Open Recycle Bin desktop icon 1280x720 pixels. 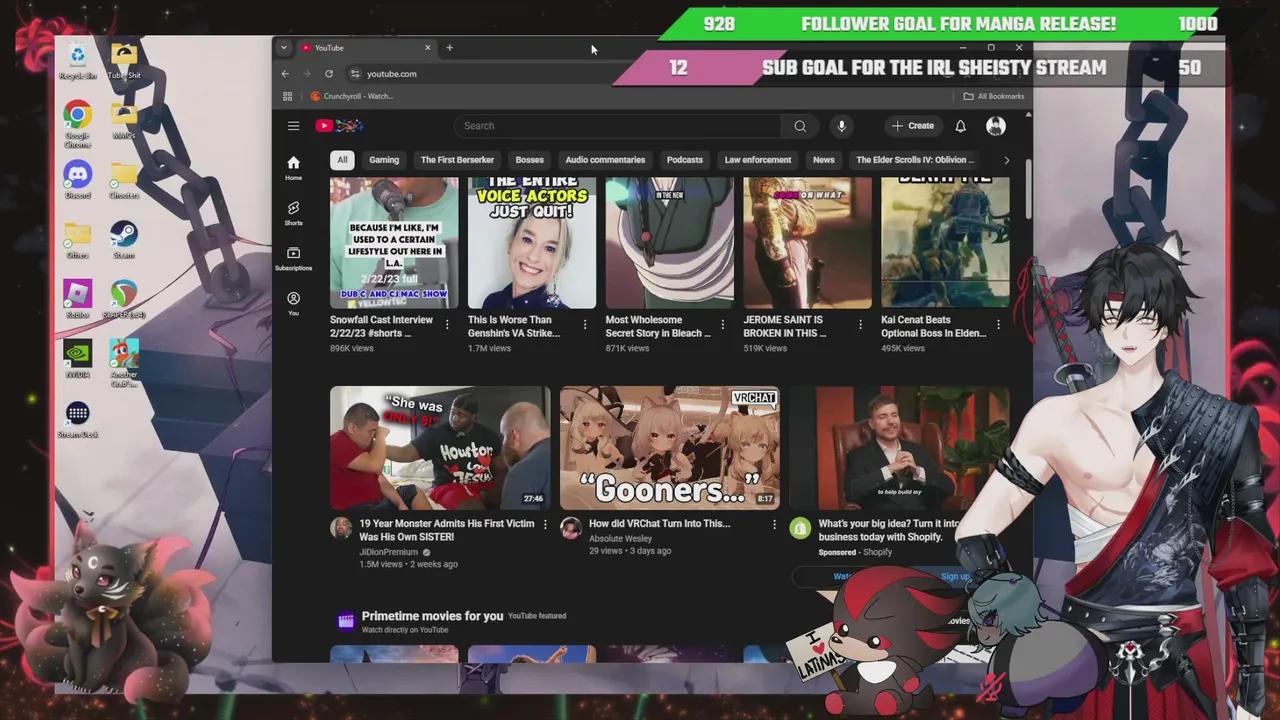[x=77, y=61]
